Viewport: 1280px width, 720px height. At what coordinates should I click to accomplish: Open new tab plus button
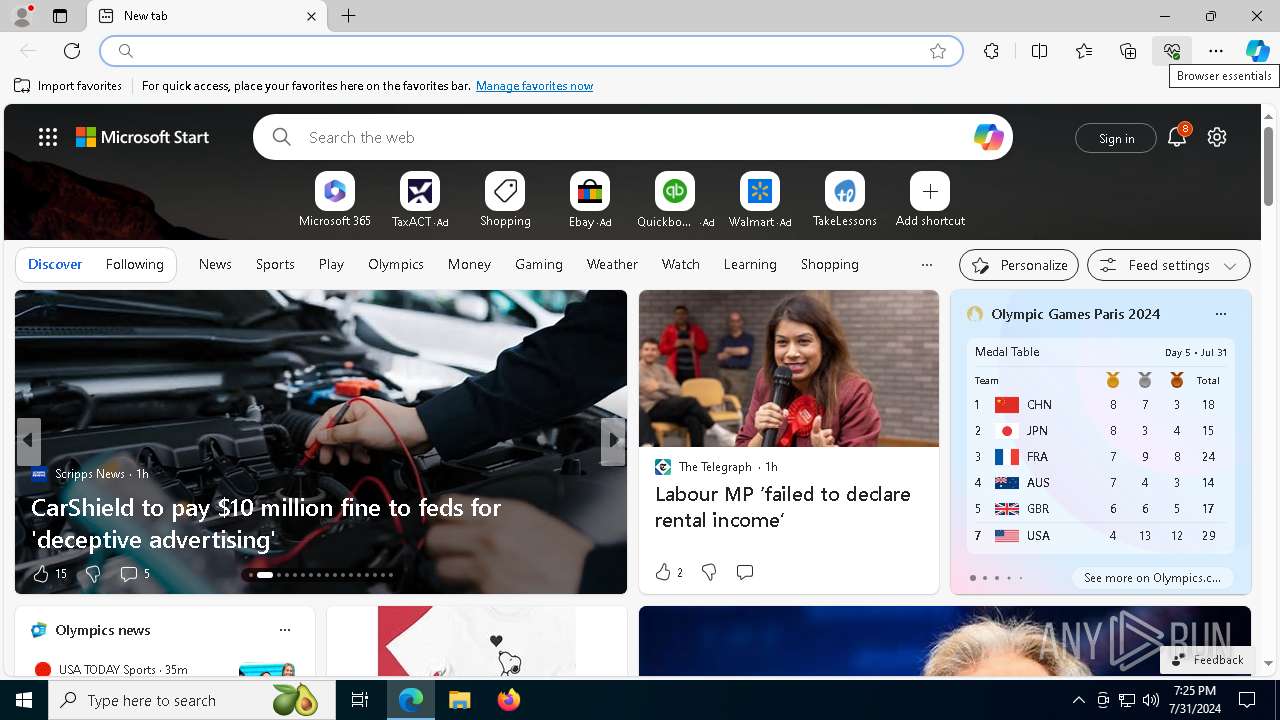coord(348,16)
